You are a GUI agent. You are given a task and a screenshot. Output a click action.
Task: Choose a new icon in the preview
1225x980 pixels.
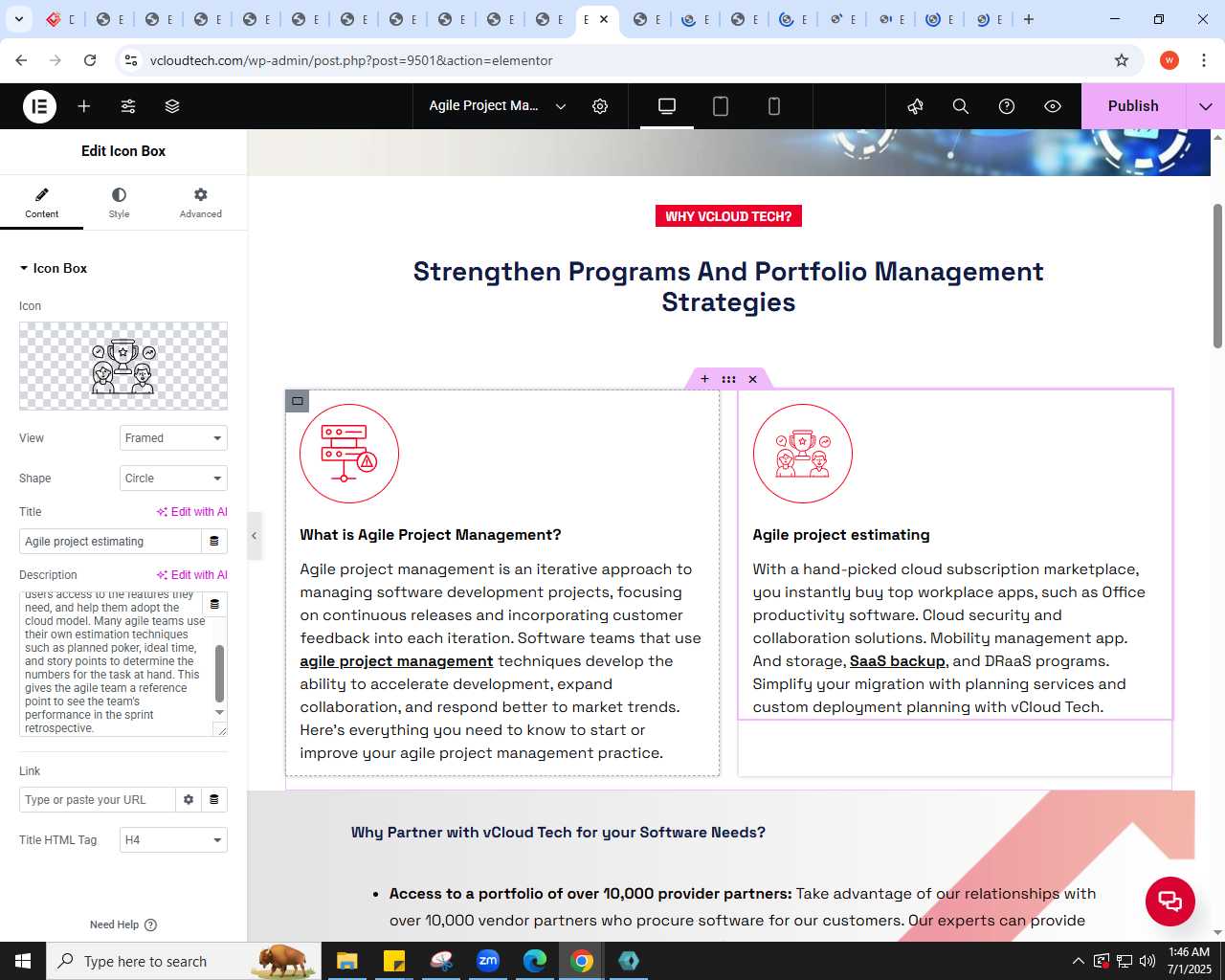[x=123, y=366]
